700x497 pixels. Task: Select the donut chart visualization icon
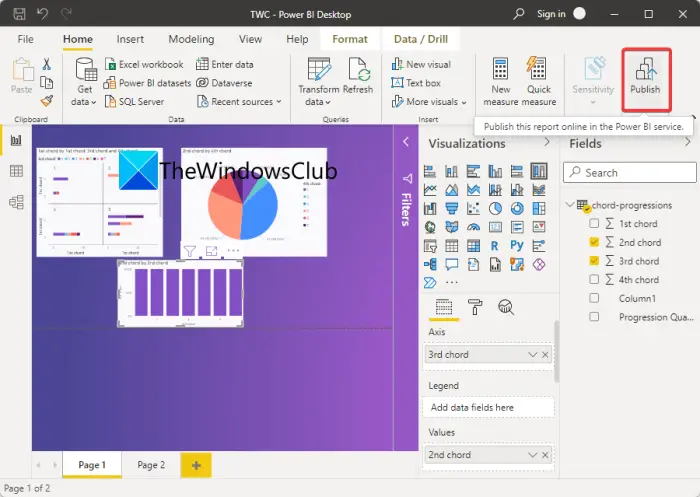click(x=517, y=209)
